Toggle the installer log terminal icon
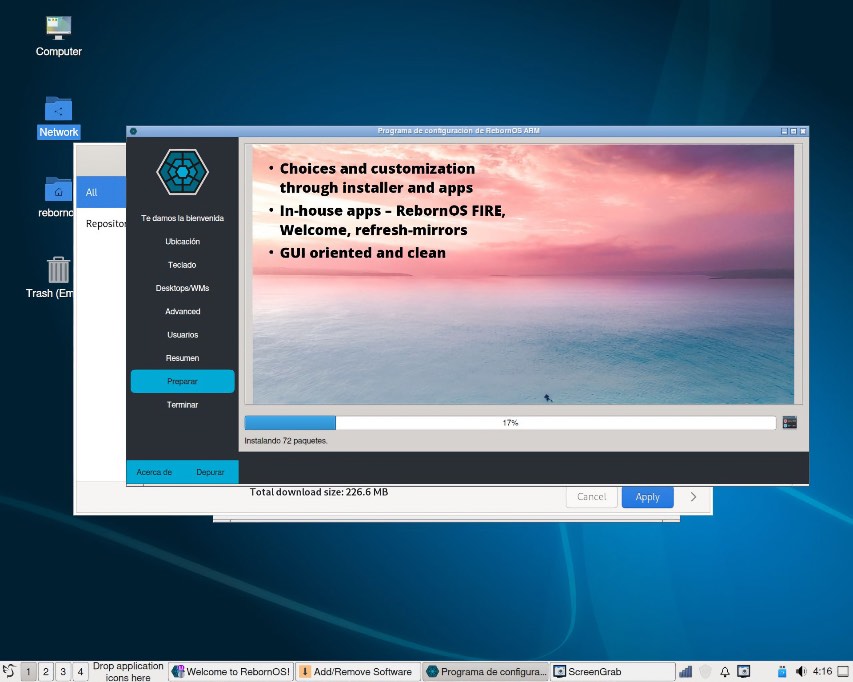This screenshot has height=682, width=853. coord(789,422)
